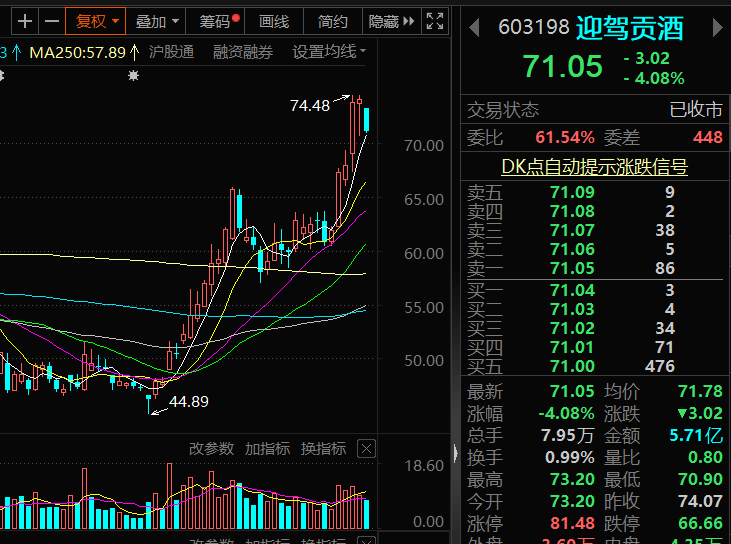This screenshot has height=544, width=731.
Task: Click the 跌停 price 66.66
Action: 700,523
